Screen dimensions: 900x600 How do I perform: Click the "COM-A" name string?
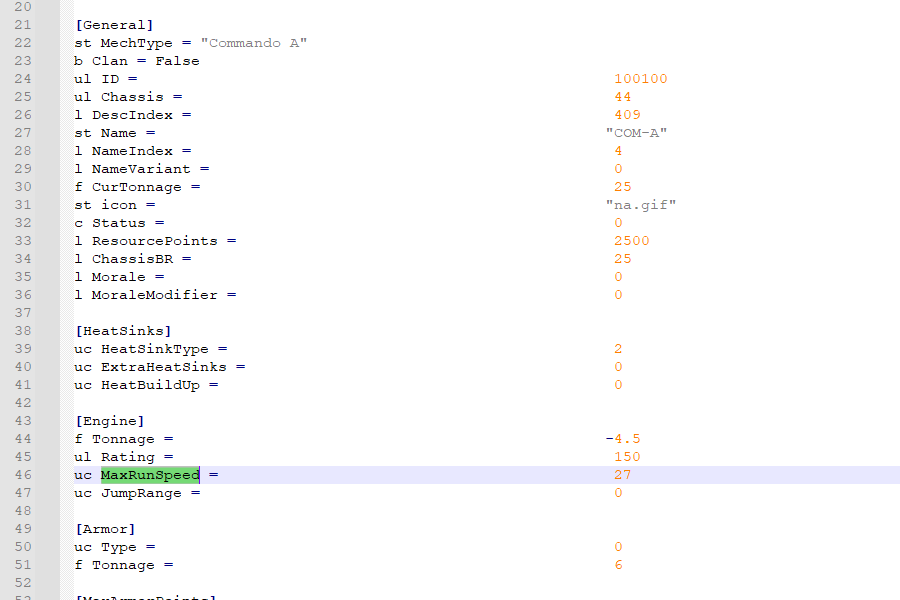click(636, 133)
